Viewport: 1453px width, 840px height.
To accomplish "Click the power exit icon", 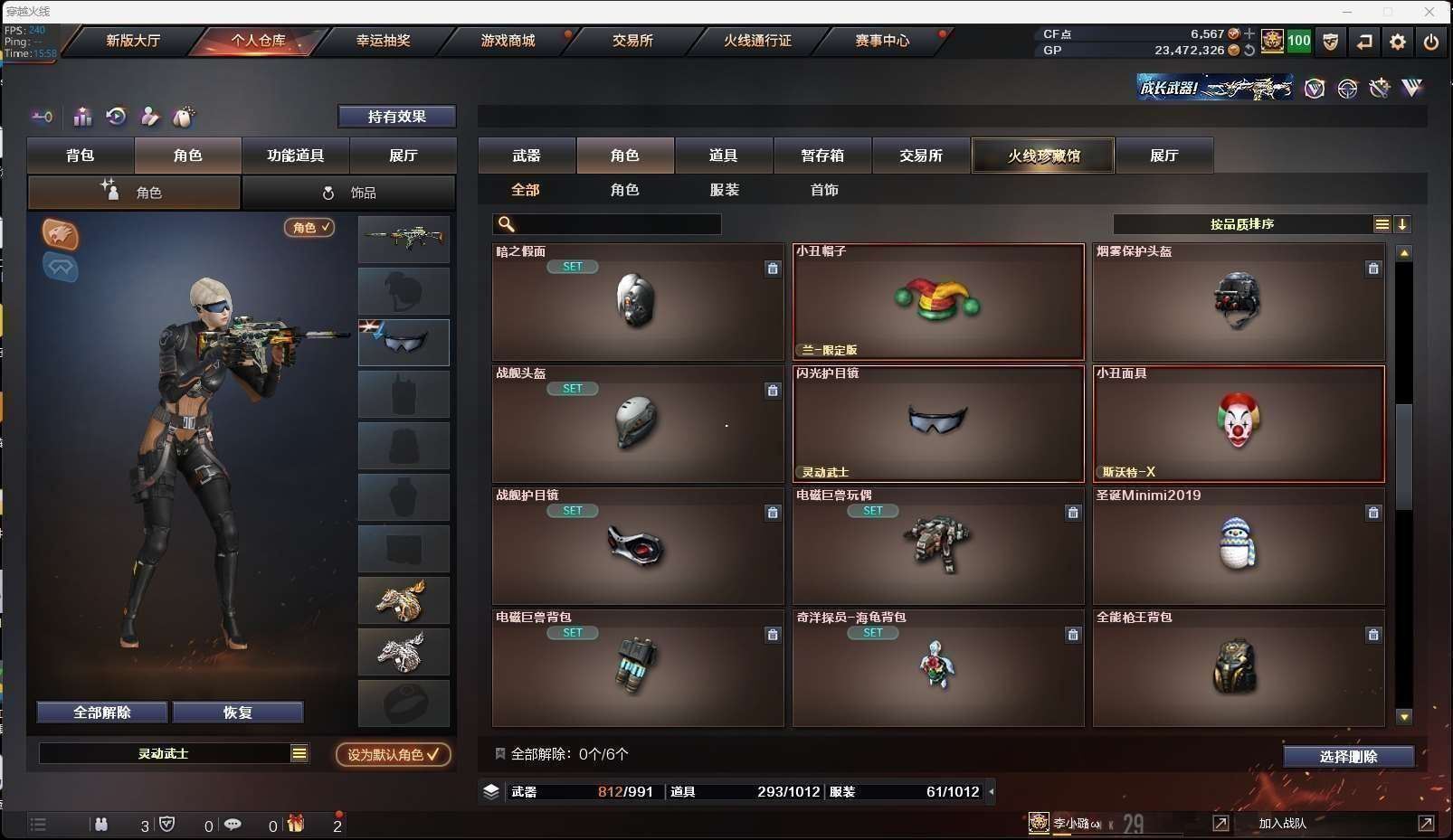I will click(x=1431, y=42).
